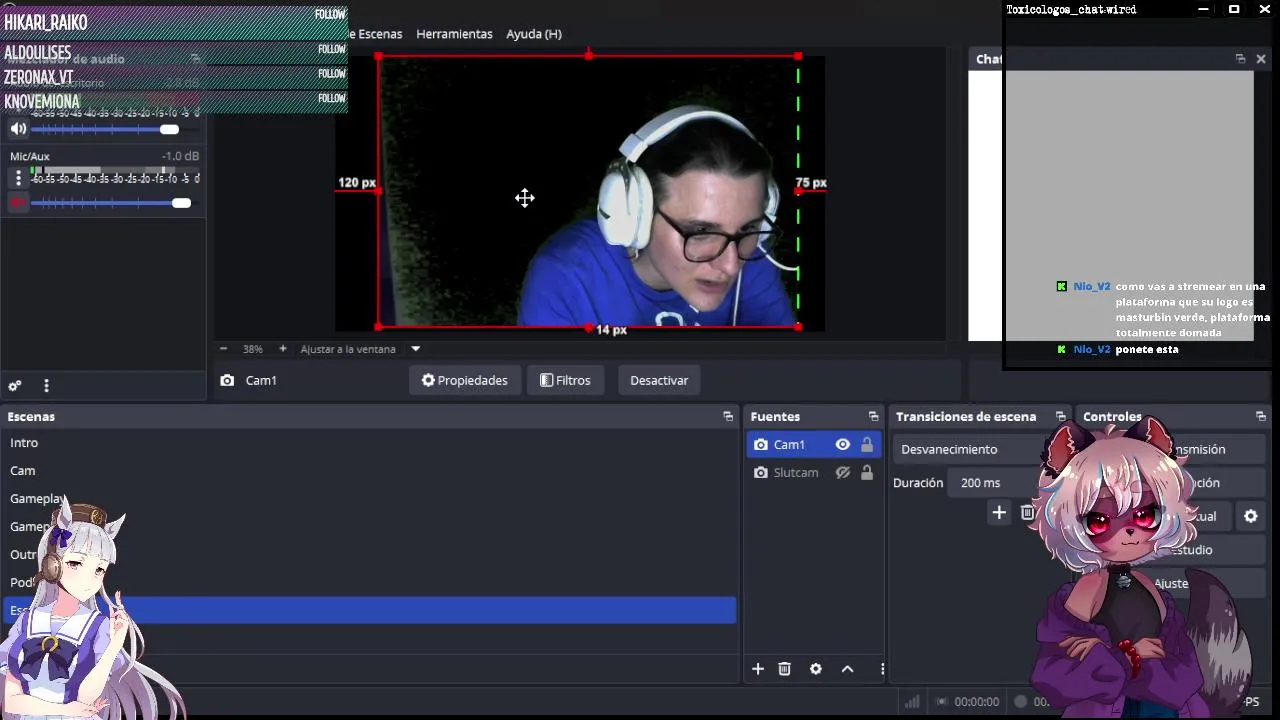Toggle the lock on Slutcam source
Viewport: 1280px width, 720px height.
(867, 472)
